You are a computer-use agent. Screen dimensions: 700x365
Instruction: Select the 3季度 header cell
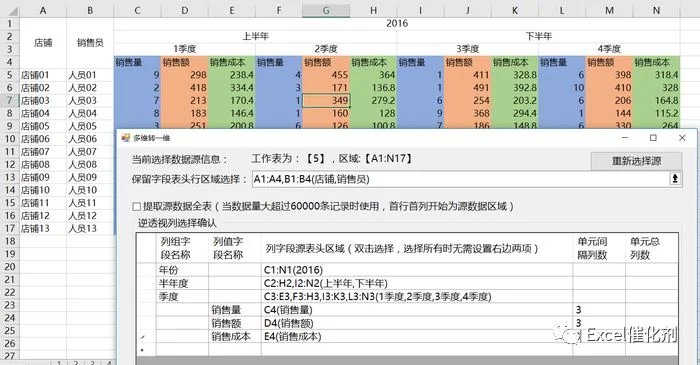pos(467,49)
